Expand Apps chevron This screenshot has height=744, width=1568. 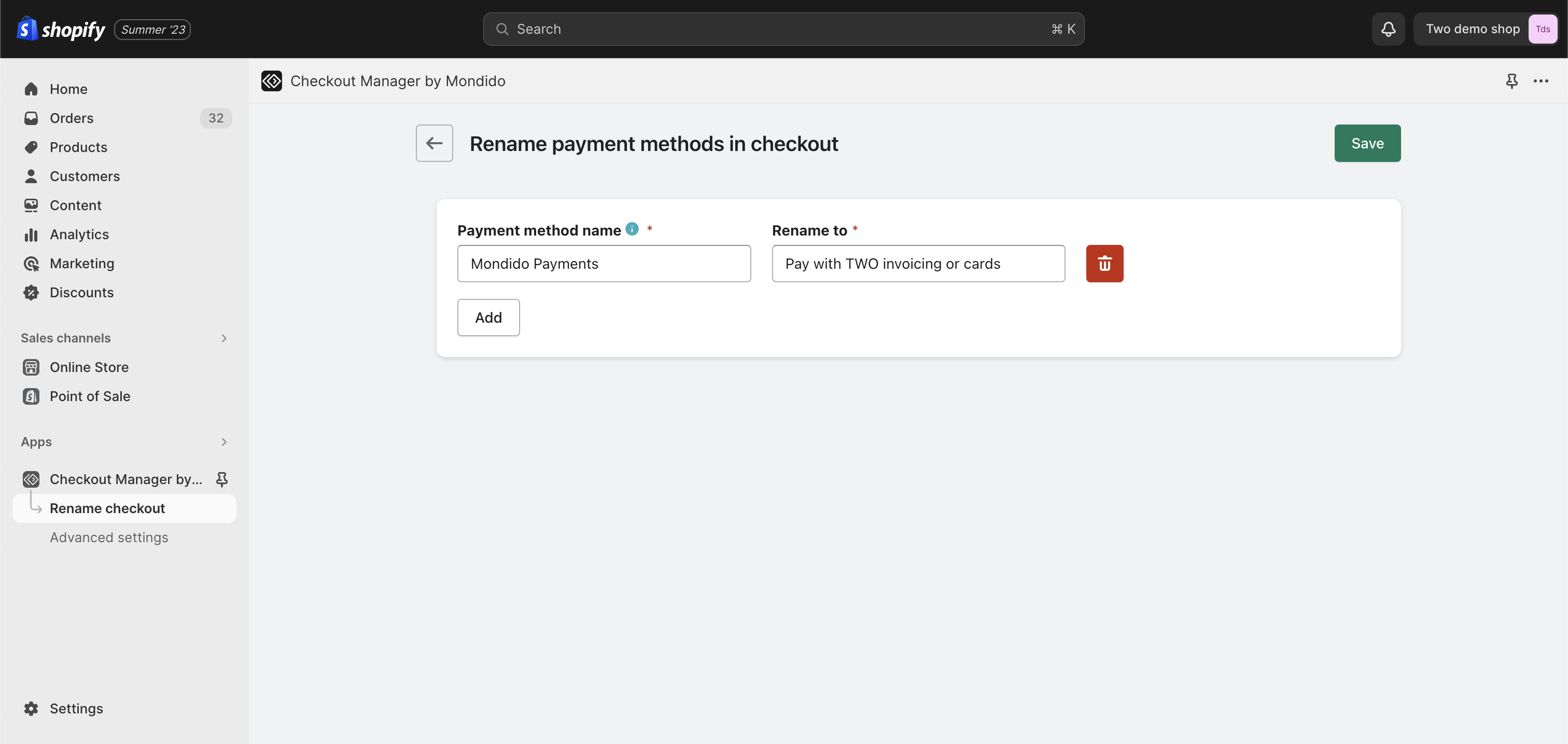coord(224,443)
